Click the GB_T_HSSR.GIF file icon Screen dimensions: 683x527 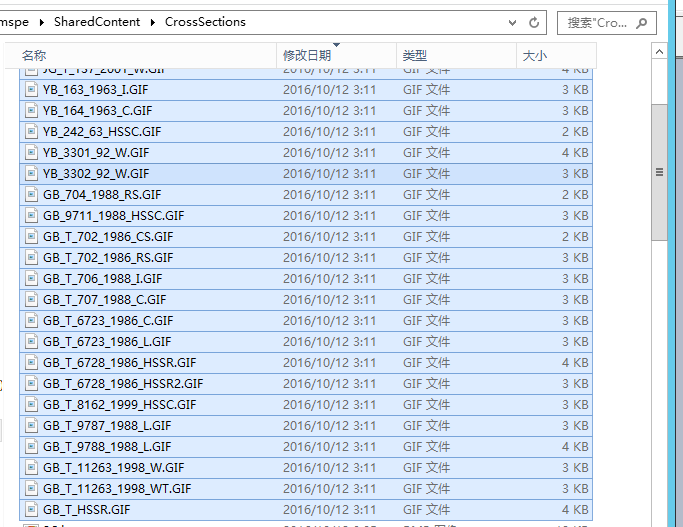click(x=31, y=510)
